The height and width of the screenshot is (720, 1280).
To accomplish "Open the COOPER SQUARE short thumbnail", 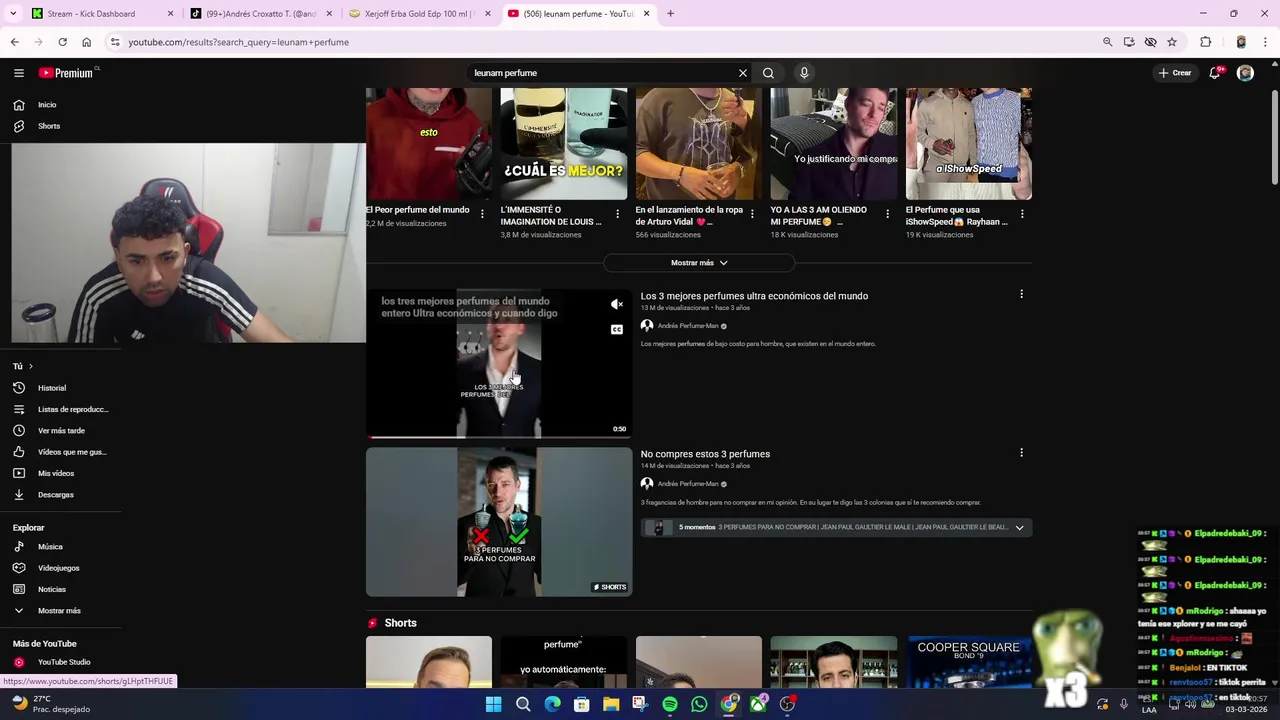I will (x=968, y=662).
